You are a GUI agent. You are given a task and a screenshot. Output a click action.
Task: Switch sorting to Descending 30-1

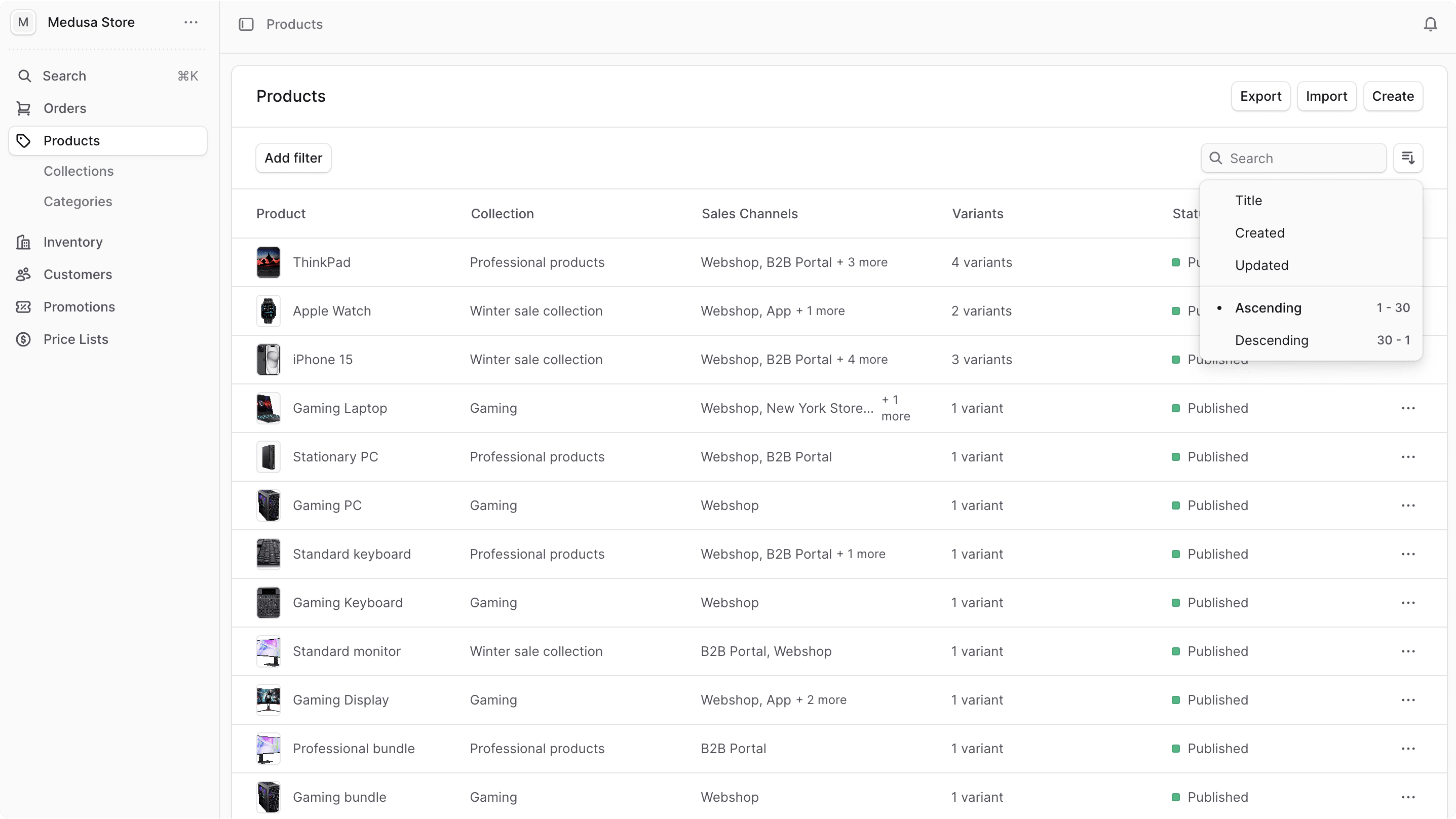[1272, 340]
